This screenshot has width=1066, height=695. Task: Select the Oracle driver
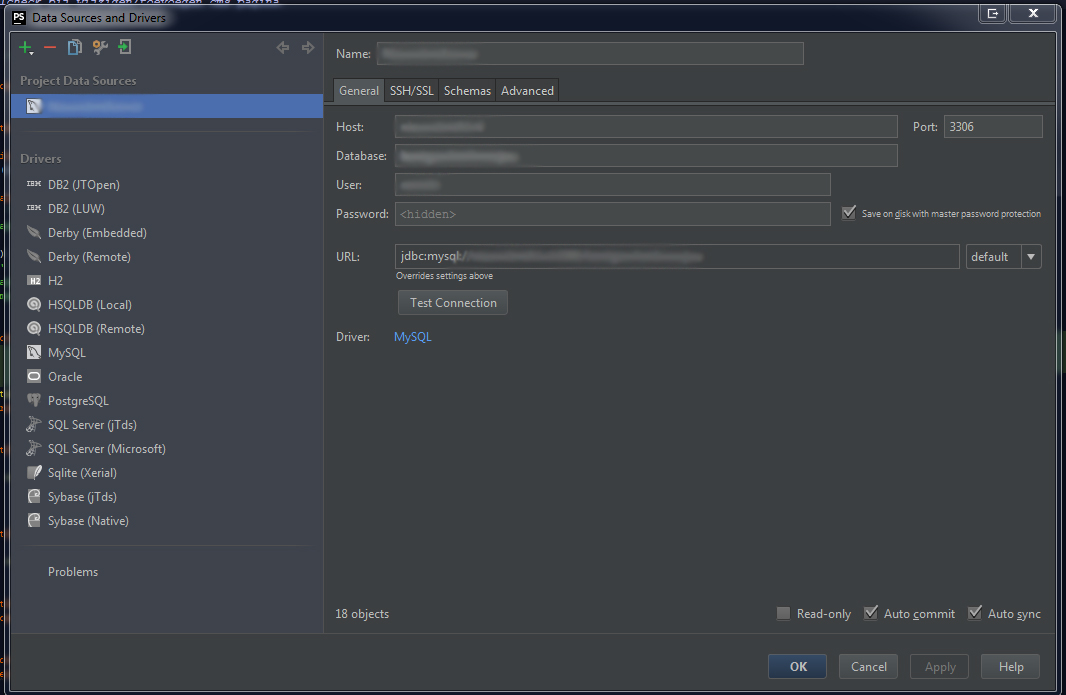[x=65, y=377]
